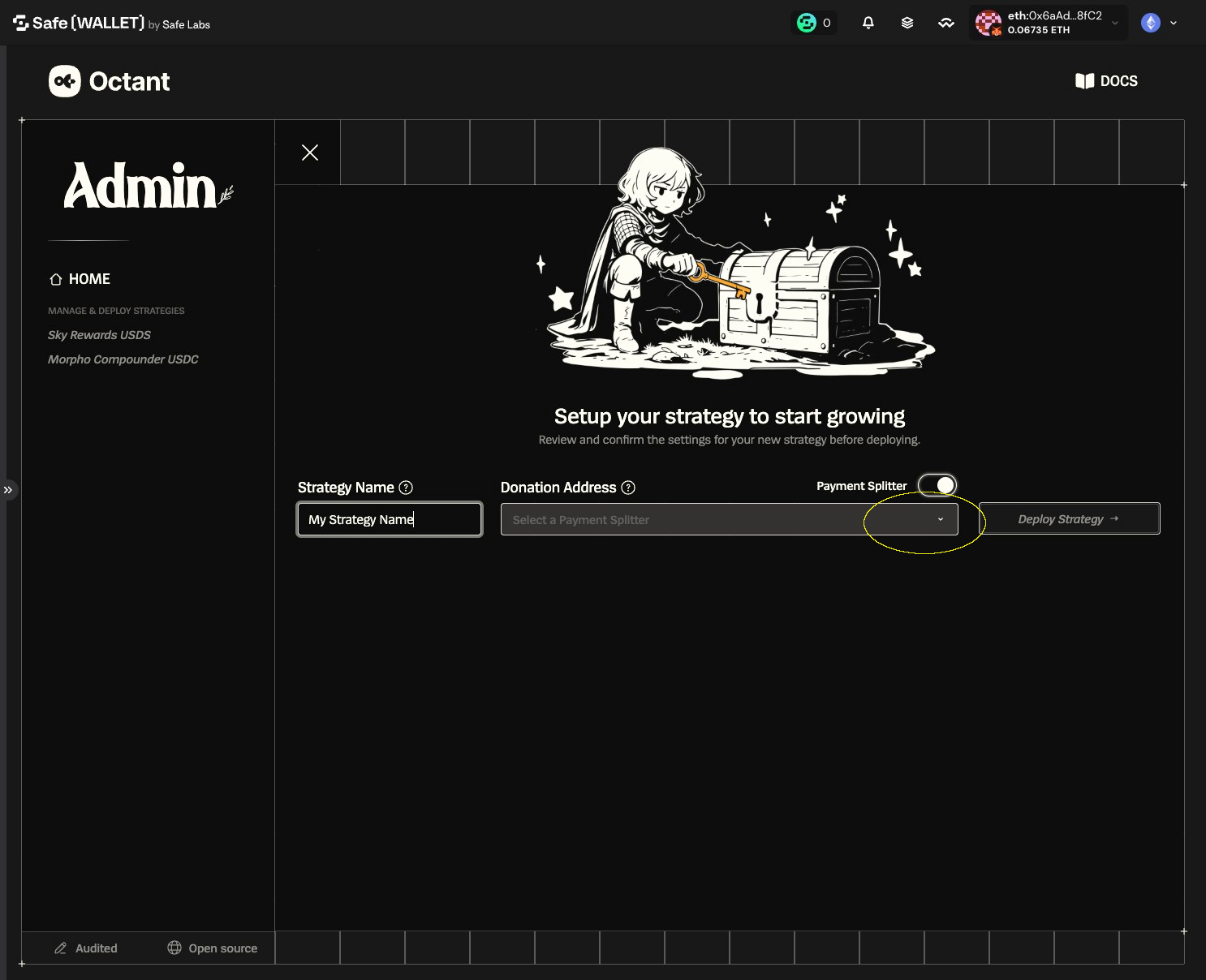Click the Audited link
Viewport: 1206px width, 980px height.
coord(85,948)
